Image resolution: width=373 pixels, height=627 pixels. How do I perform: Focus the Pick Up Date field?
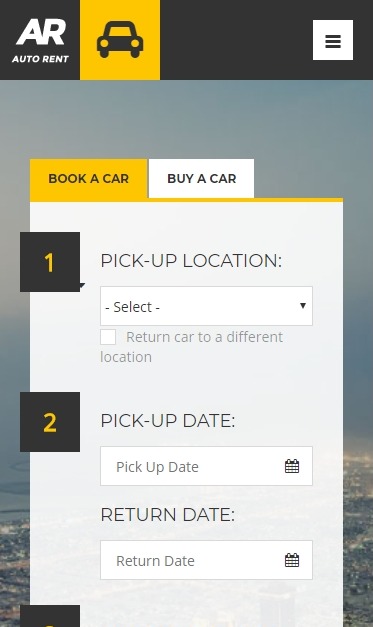(x=206, y=466)
